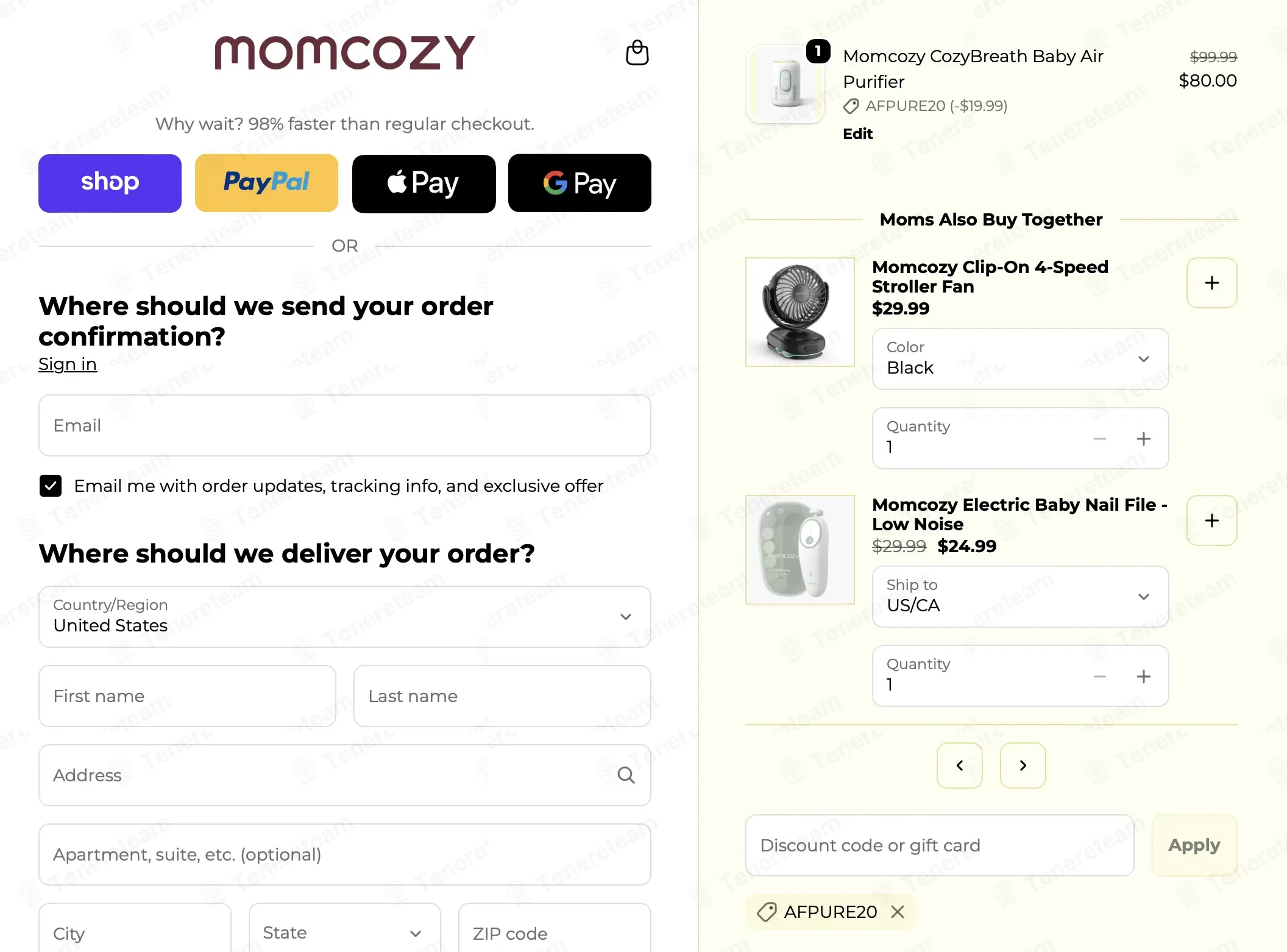1287x952 pixels.
Task: Click the Email input field
Action: (x=345, y=425)
